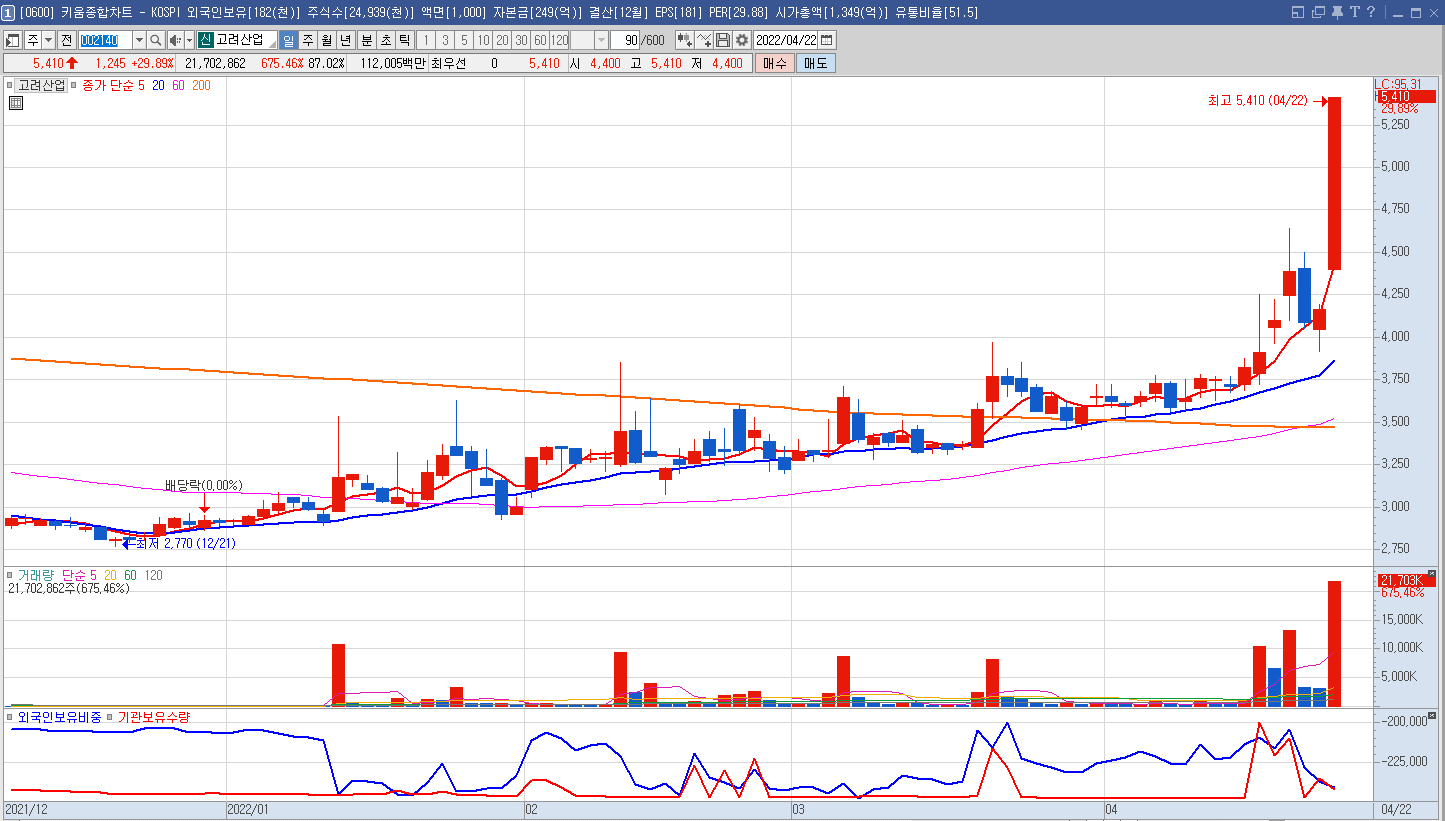The width and height of the screenshot is (1445, 821).
Task: Open the stock code history dropdown
Action: (139, 40)
